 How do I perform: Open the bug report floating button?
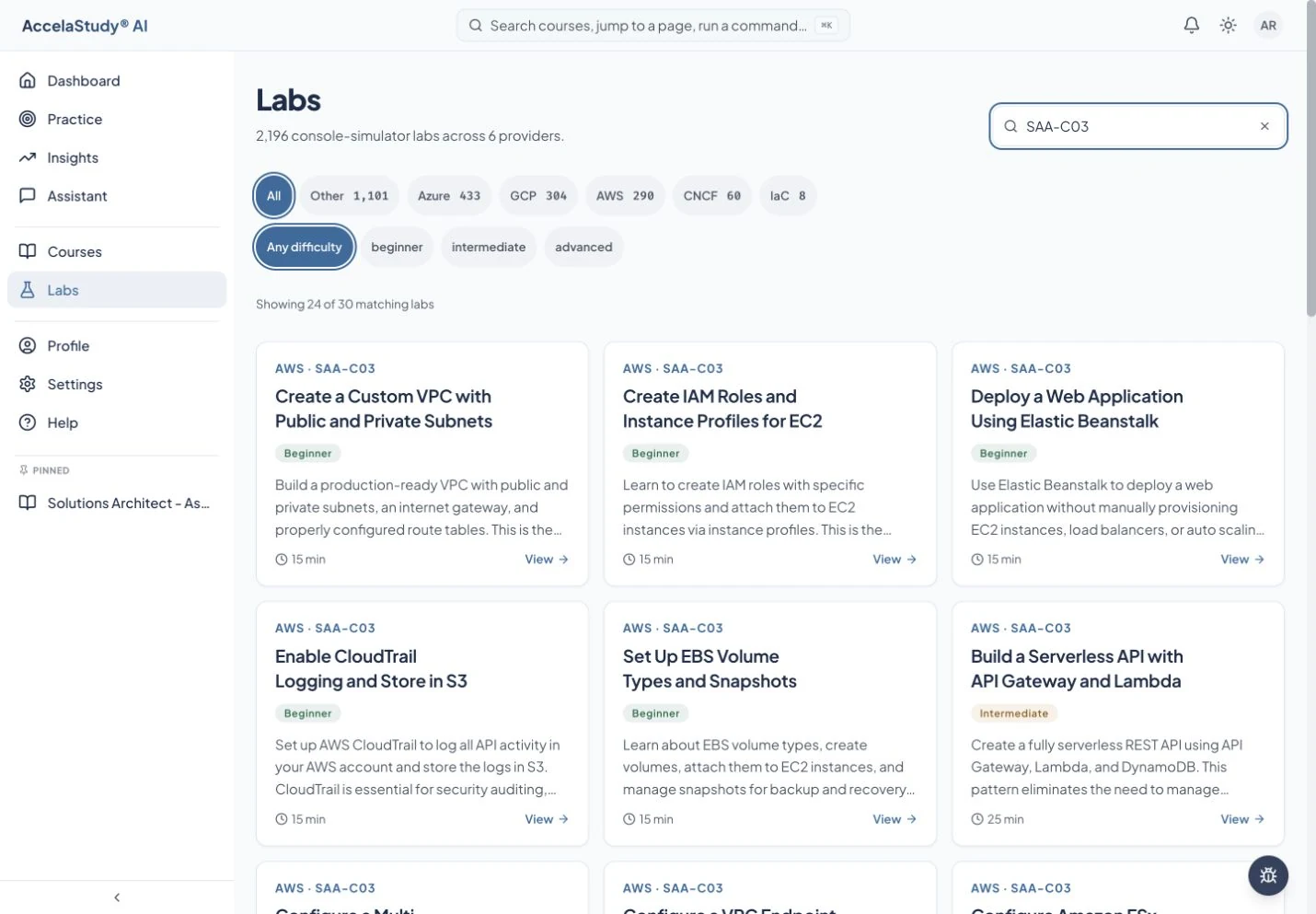pos(1268,875)
